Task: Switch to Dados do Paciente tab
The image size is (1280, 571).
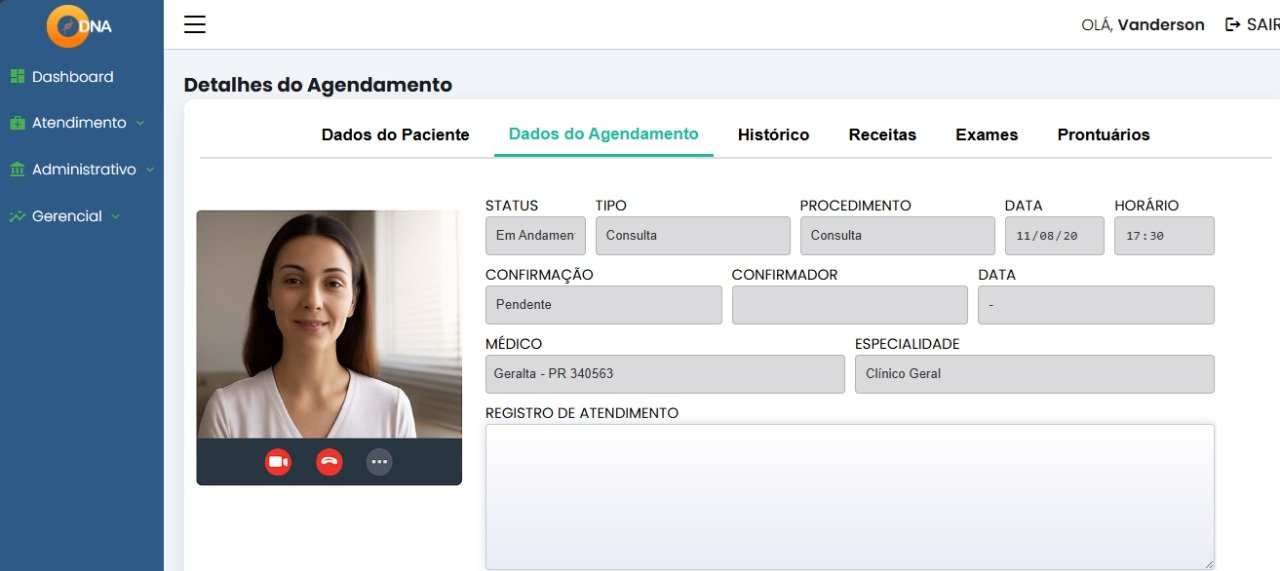Action: point(395,135)
